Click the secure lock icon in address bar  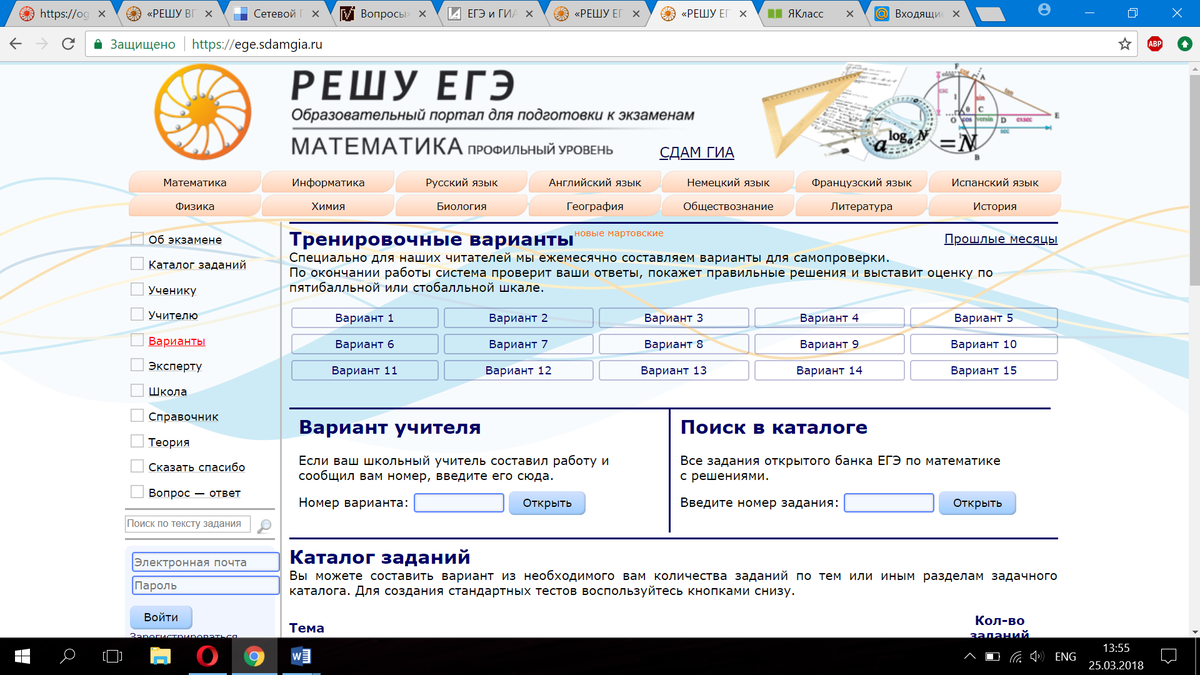pos(97,44)
